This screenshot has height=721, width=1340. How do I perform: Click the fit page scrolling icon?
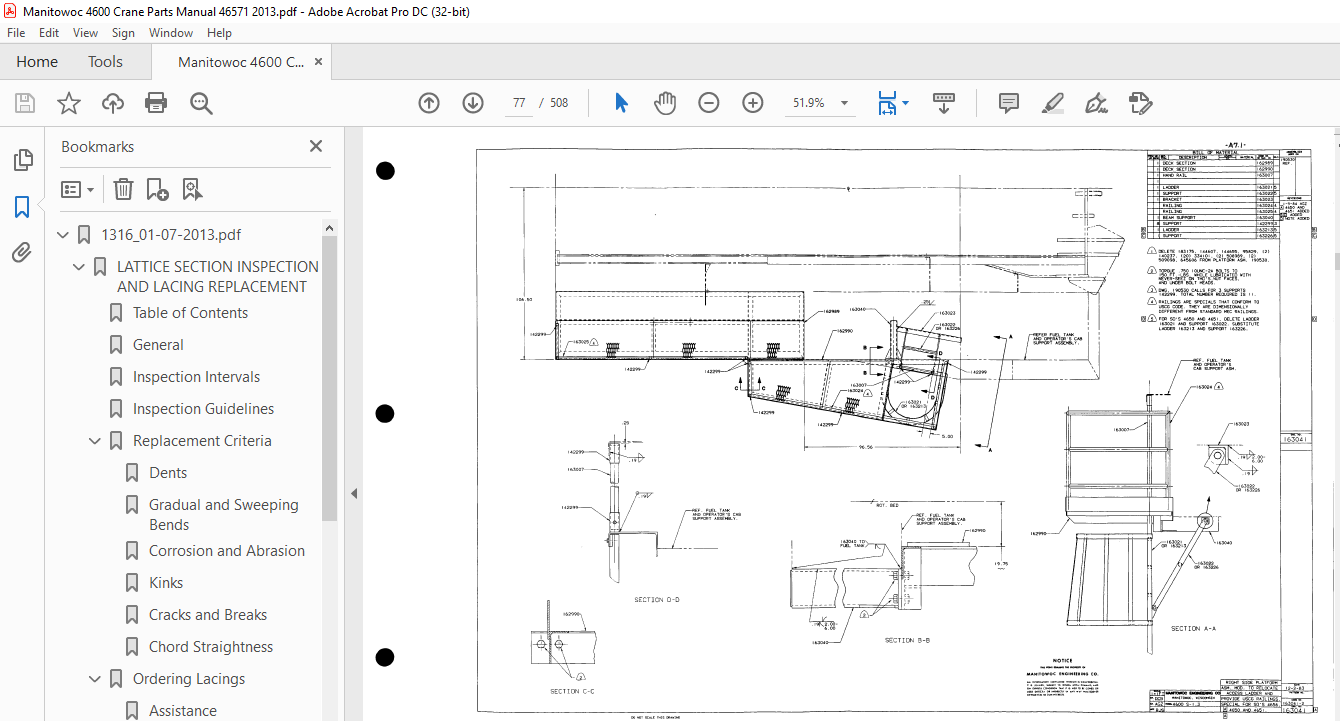coord(887,103)
